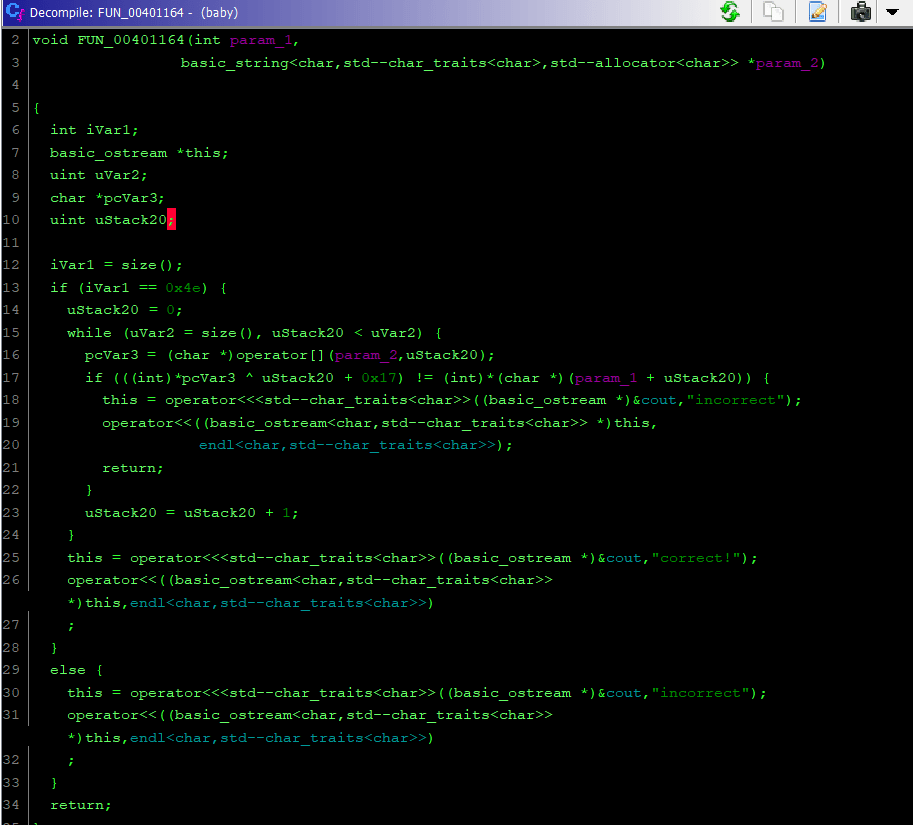Click the camera Snapshot icon
The height and width of the screenshot is (825, 913).
pos(860,12)
